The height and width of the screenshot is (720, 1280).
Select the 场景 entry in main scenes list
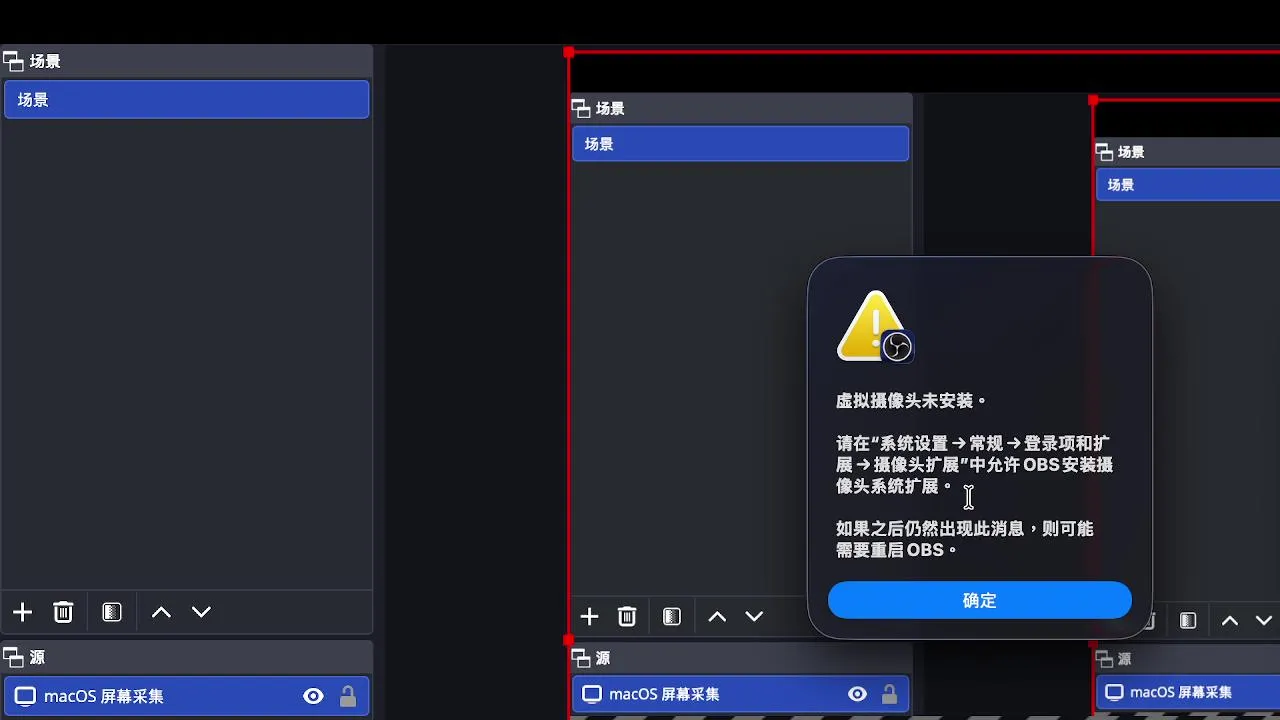pos(187,100)
